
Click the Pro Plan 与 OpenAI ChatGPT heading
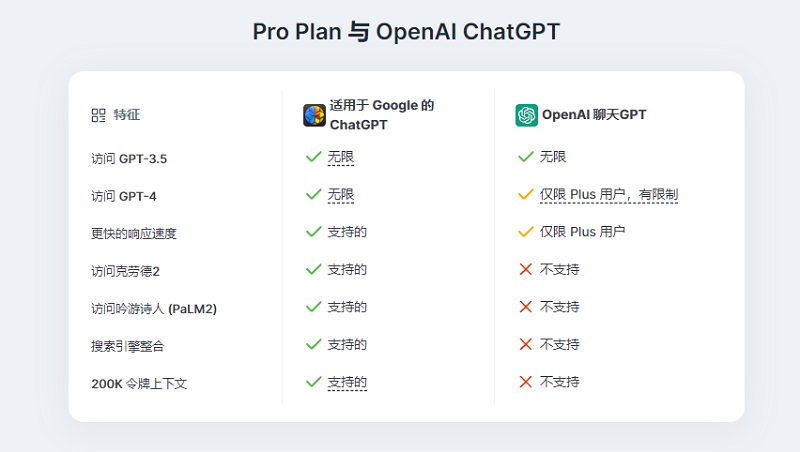coord(407,32)
